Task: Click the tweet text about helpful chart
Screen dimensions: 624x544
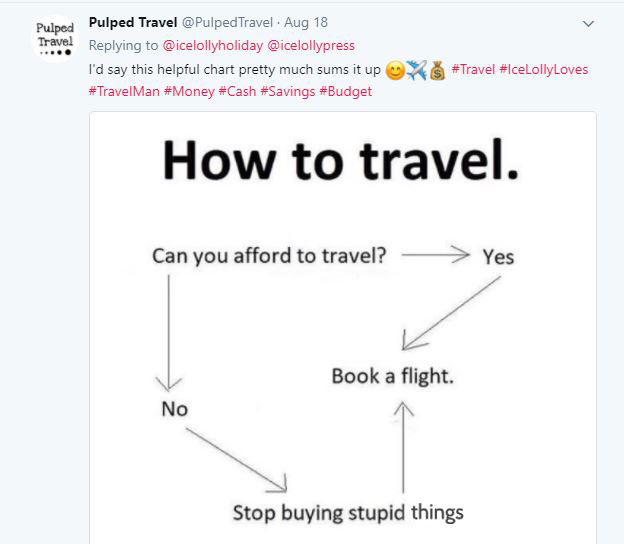Action: pyautogui.click(x=235, y=70)
